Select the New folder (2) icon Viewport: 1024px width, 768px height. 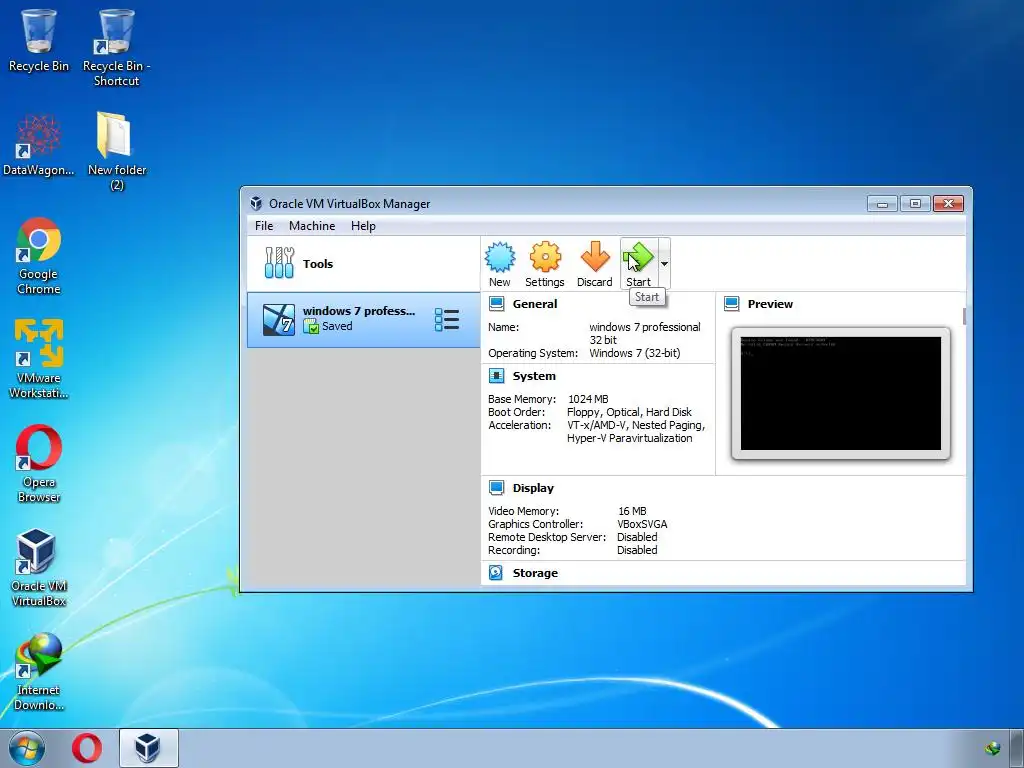(x=116, y=152)
